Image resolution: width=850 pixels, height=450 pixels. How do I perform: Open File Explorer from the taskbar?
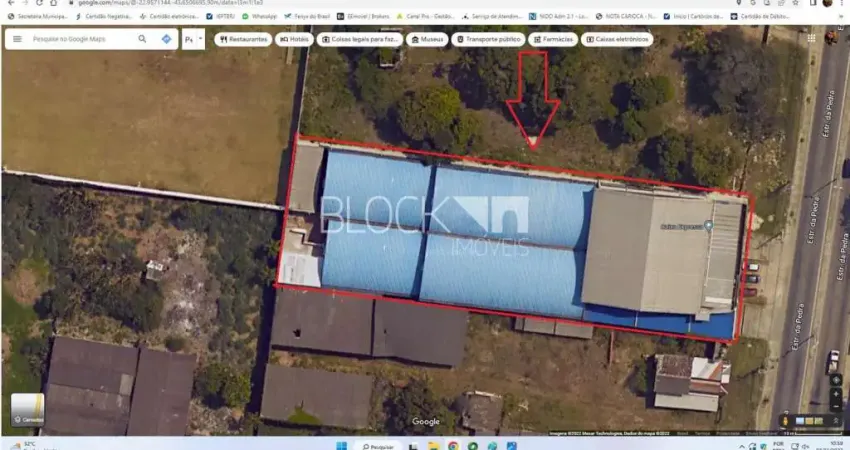click(x=433, y=446)
